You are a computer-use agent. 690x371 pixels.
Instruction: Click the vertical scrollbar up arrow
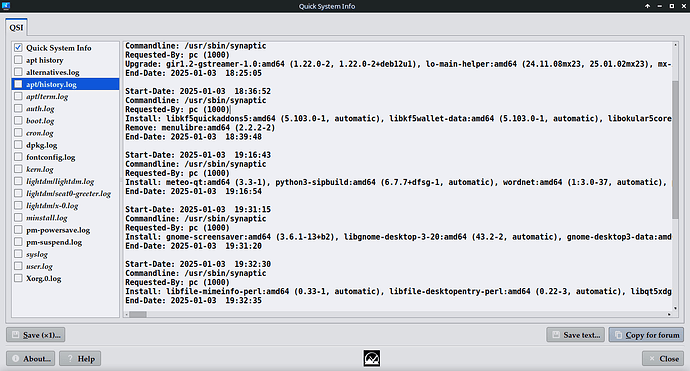click(x=675, y=45)
